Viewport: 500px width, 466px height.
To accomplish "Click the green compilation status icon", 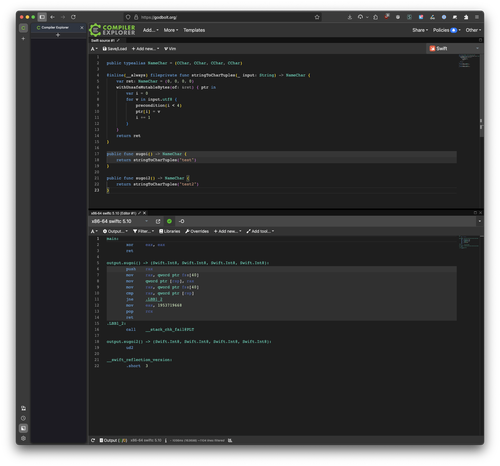I will [x=169, y=221].
